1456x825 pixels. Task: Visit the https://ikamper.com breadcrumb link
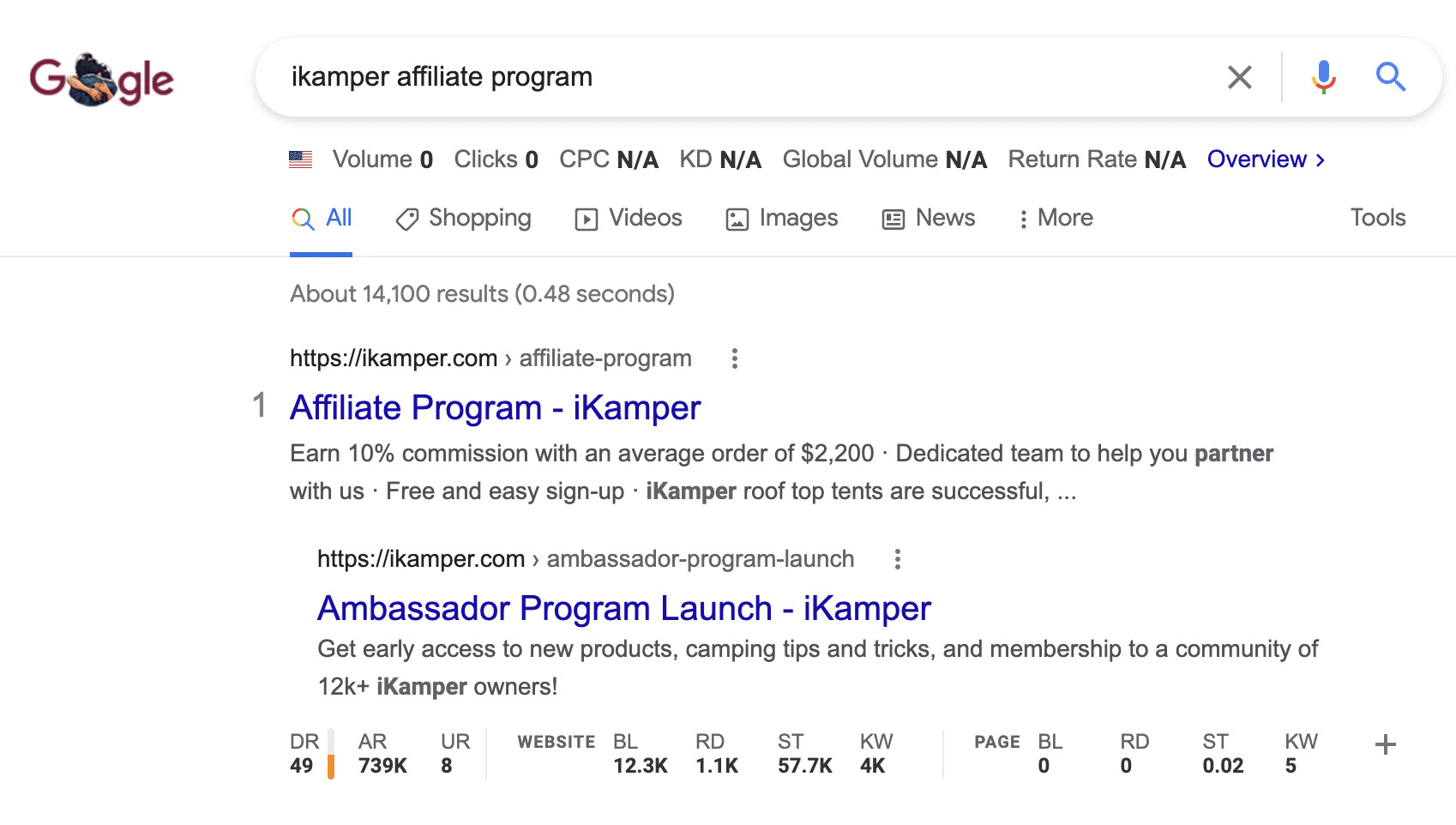(x=393, y=358)
